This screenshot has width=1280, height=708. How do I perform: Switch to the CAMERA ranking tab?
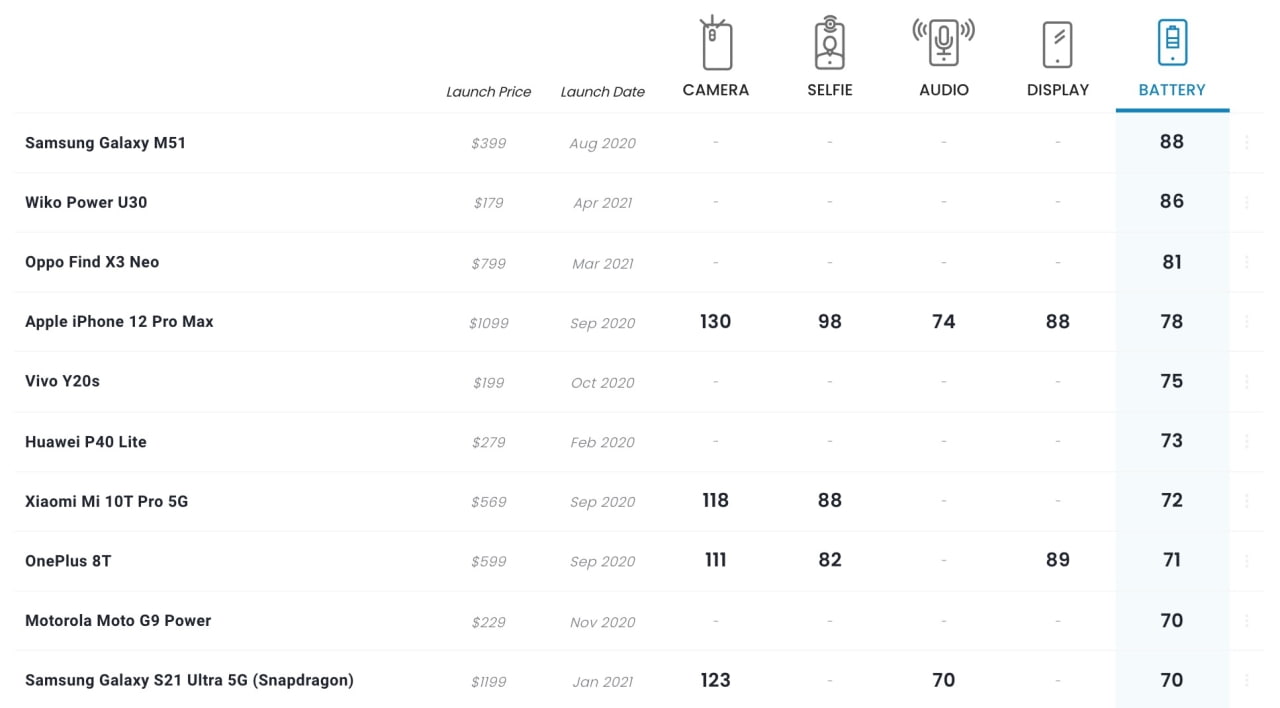pyautogui.click(x=715, y=89)
